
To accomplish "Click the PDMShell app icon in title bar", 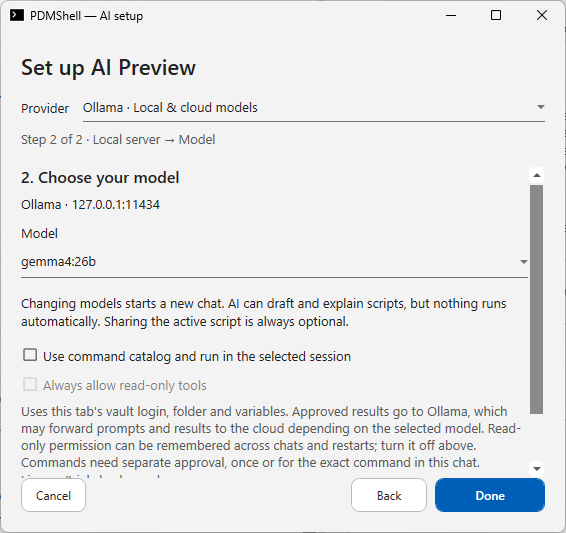I will (x=17, y=16).
